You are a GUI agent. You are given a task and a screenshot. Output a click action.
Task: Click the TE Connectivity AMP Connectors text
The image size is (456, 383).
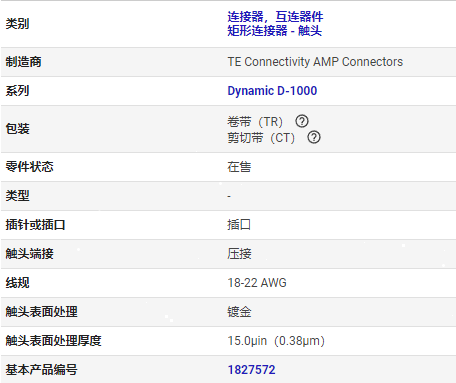[315, 62]
